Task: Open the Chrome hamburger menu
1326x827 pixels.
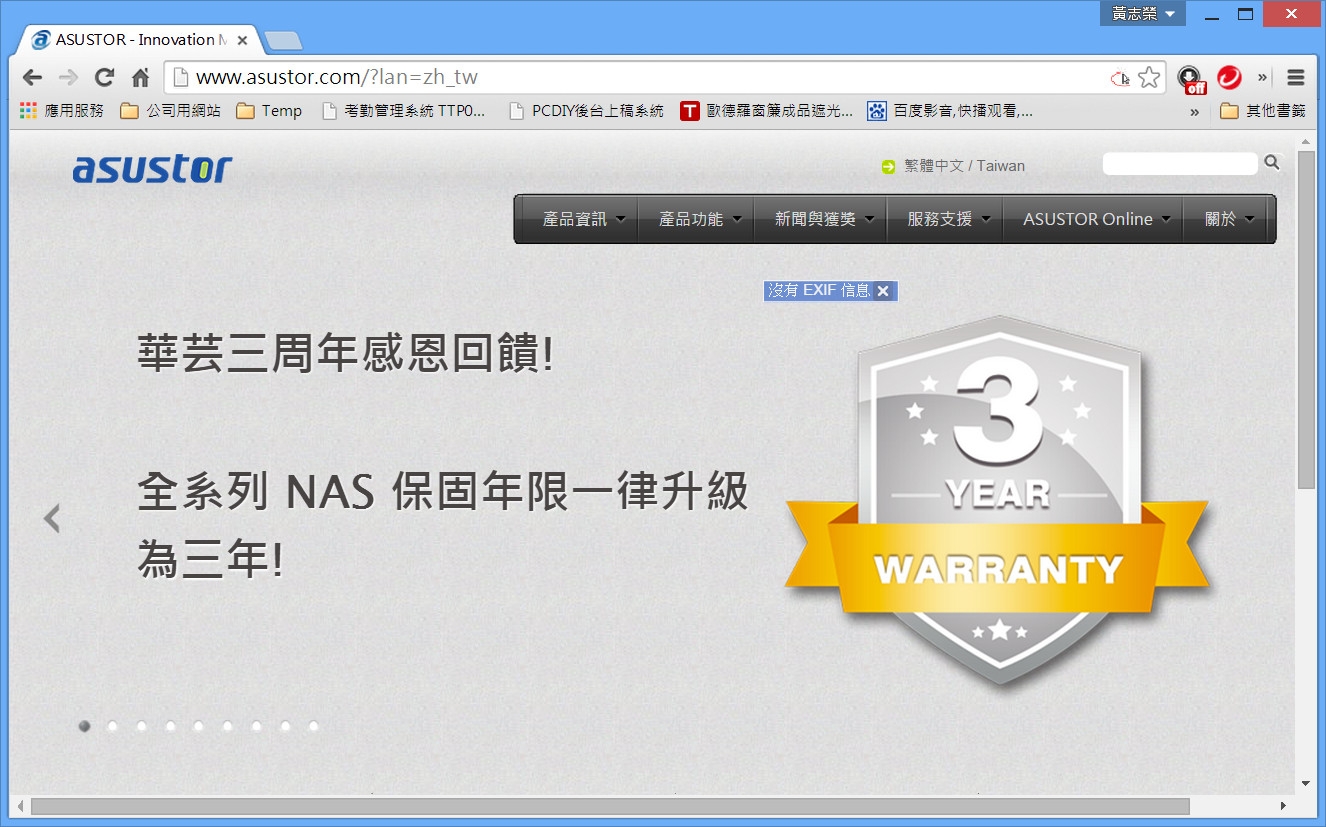Action: pos(1295,77)
